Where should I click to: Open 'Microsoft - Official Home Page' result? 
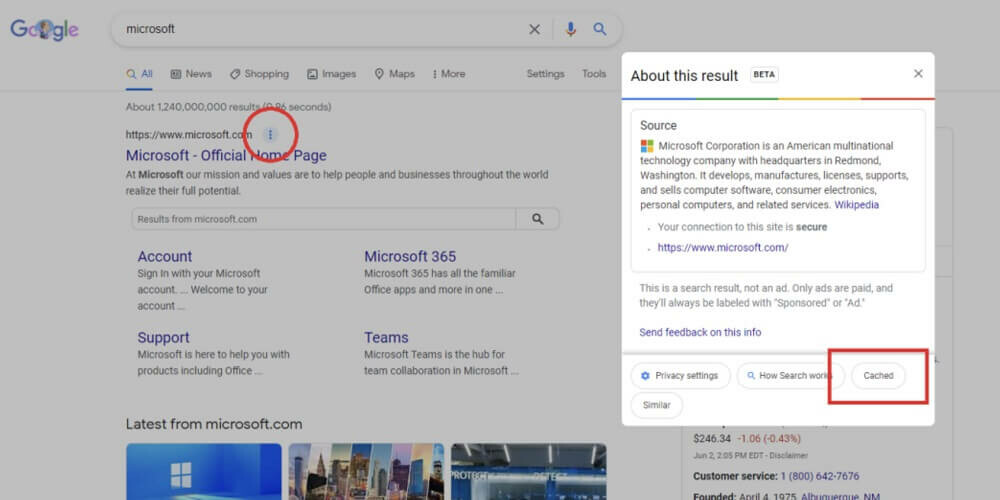click(226, 156)
